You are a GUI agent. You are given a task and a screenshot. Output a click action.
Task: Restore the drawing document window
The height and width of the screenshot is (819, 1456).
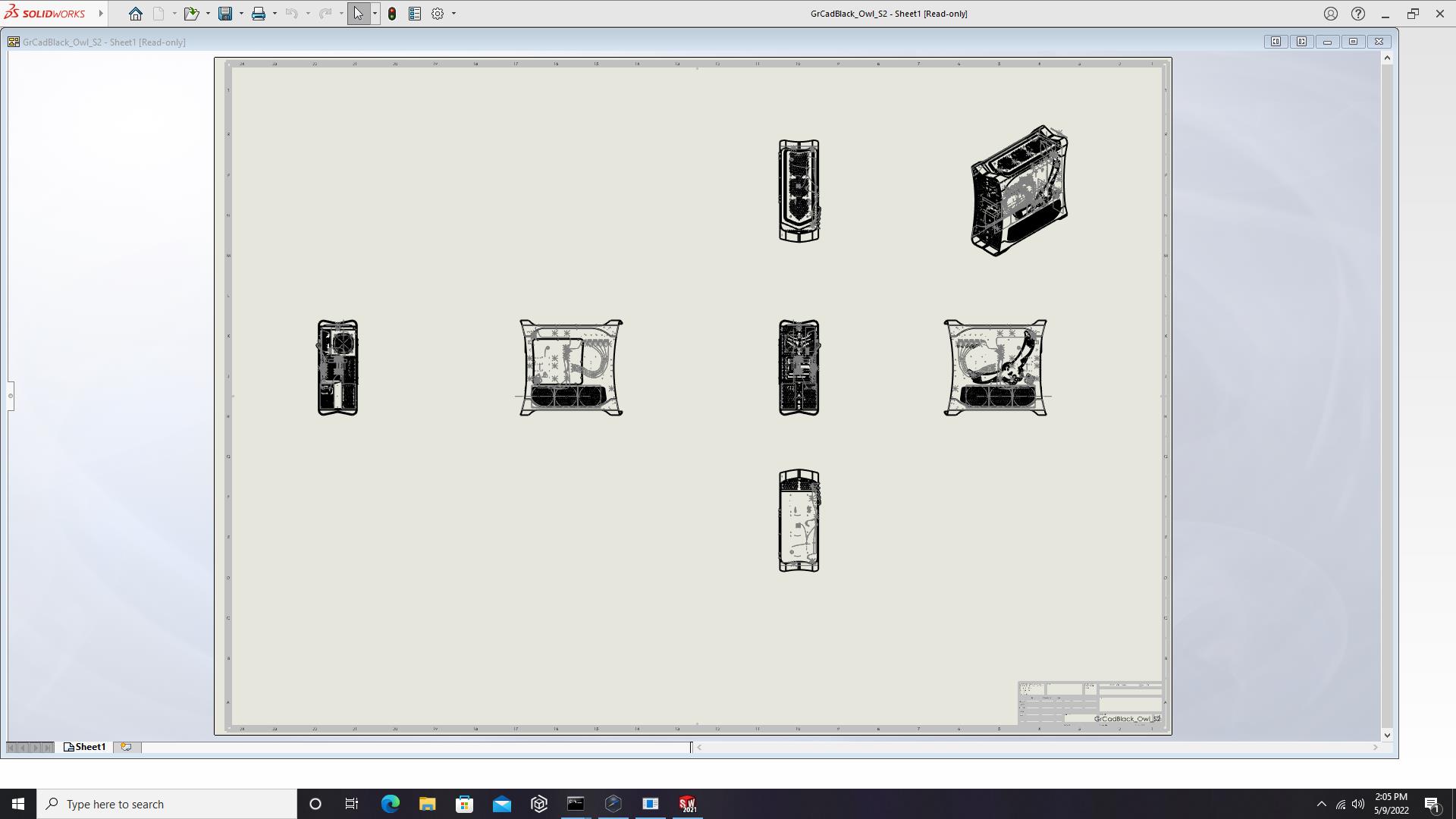pyautogui.click(x=1354, y=42)
